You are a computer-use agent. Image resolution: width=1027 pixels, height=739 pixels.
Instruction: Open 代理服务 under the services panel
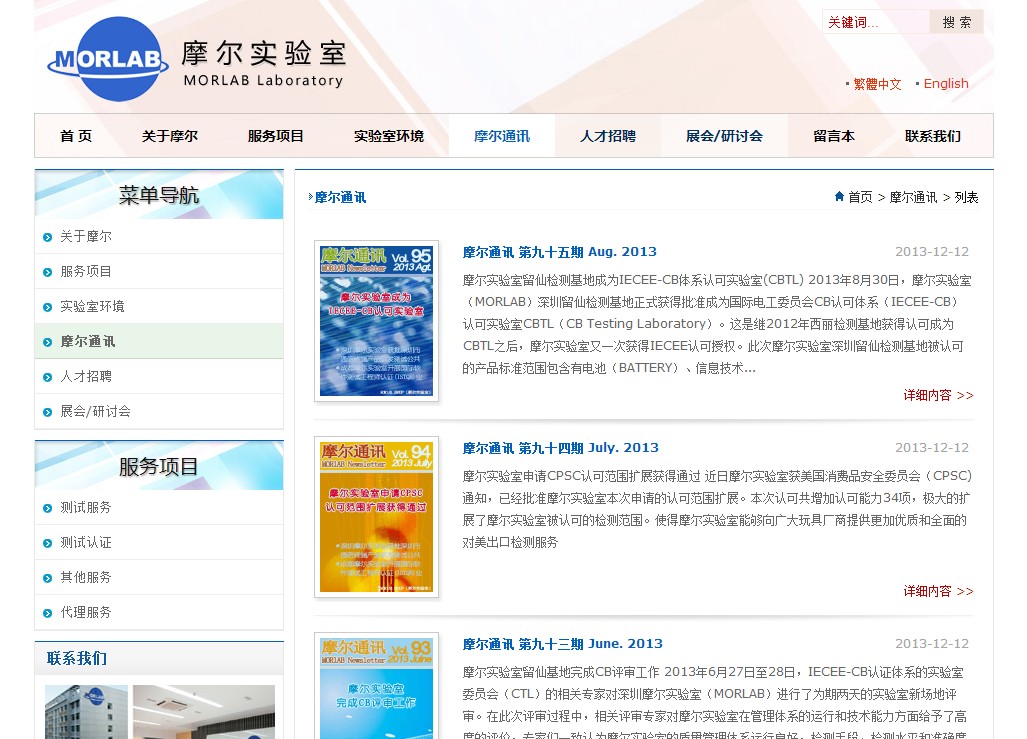tap(86, 613)
